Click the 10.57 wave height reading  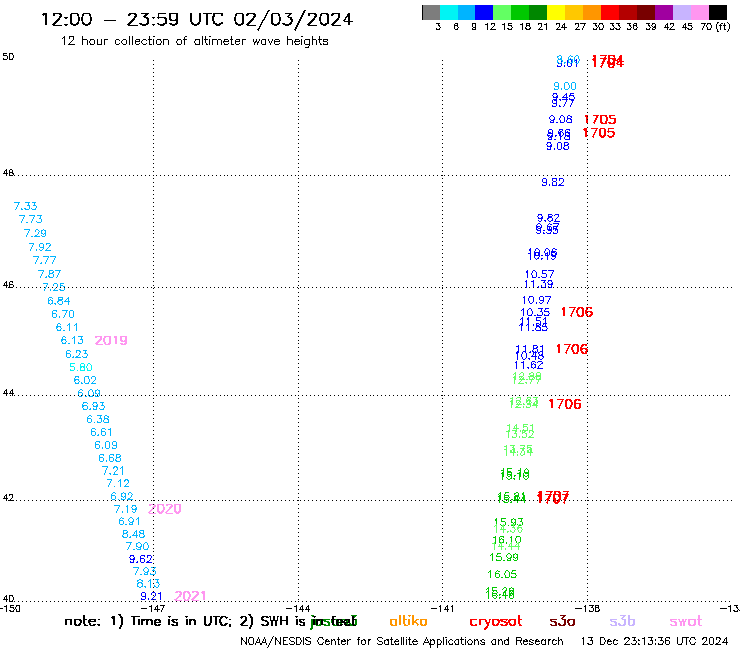point(539,274)
